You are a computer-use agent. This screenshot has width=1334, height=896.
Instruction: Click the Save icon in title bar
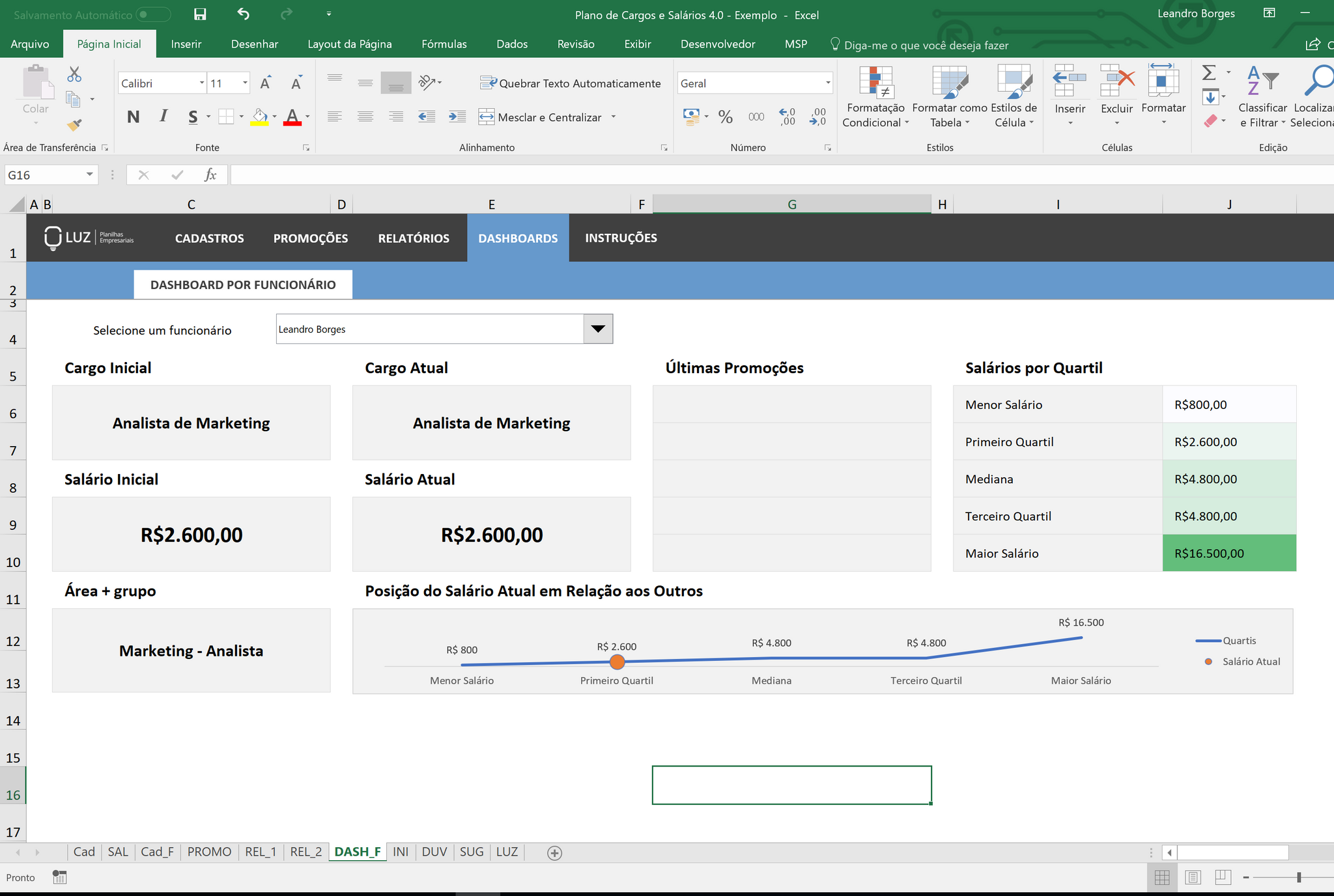tap(200, 14)
